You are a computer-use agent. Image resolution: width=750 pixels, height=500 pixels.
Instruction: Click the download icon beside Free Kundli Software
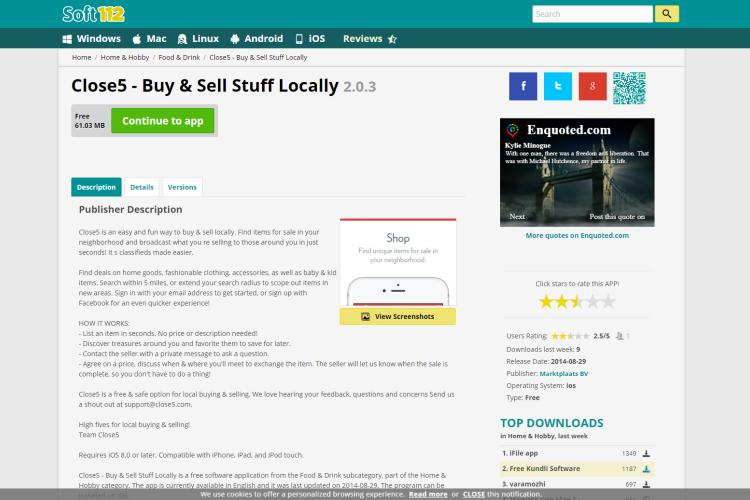646,469
